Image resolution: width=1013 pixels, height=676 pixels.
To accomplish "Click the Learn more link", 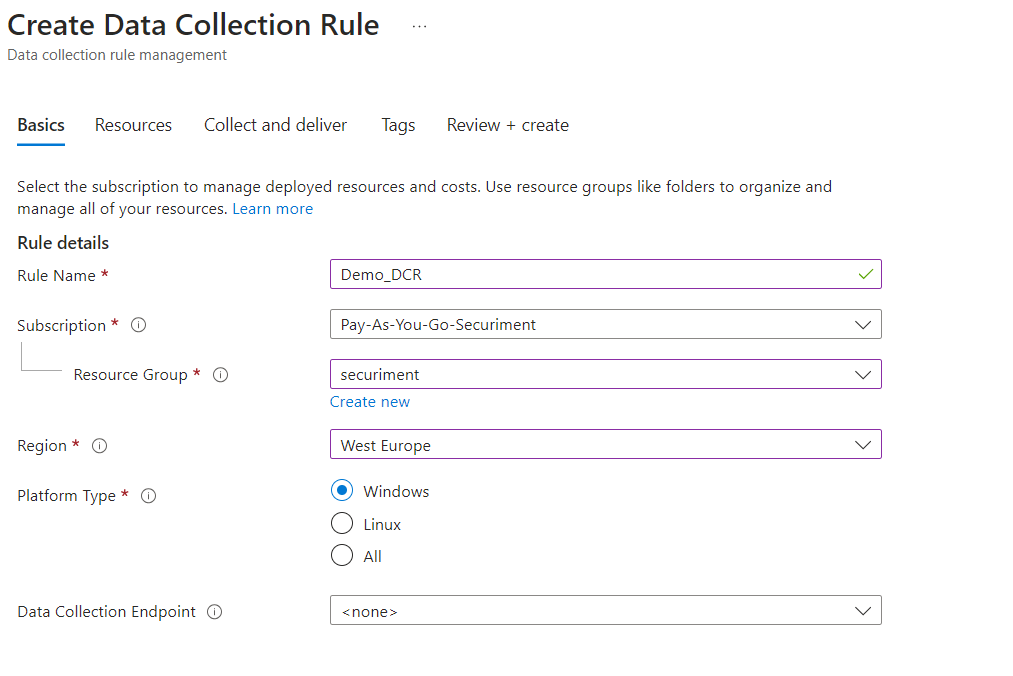I will coord(272,209).
